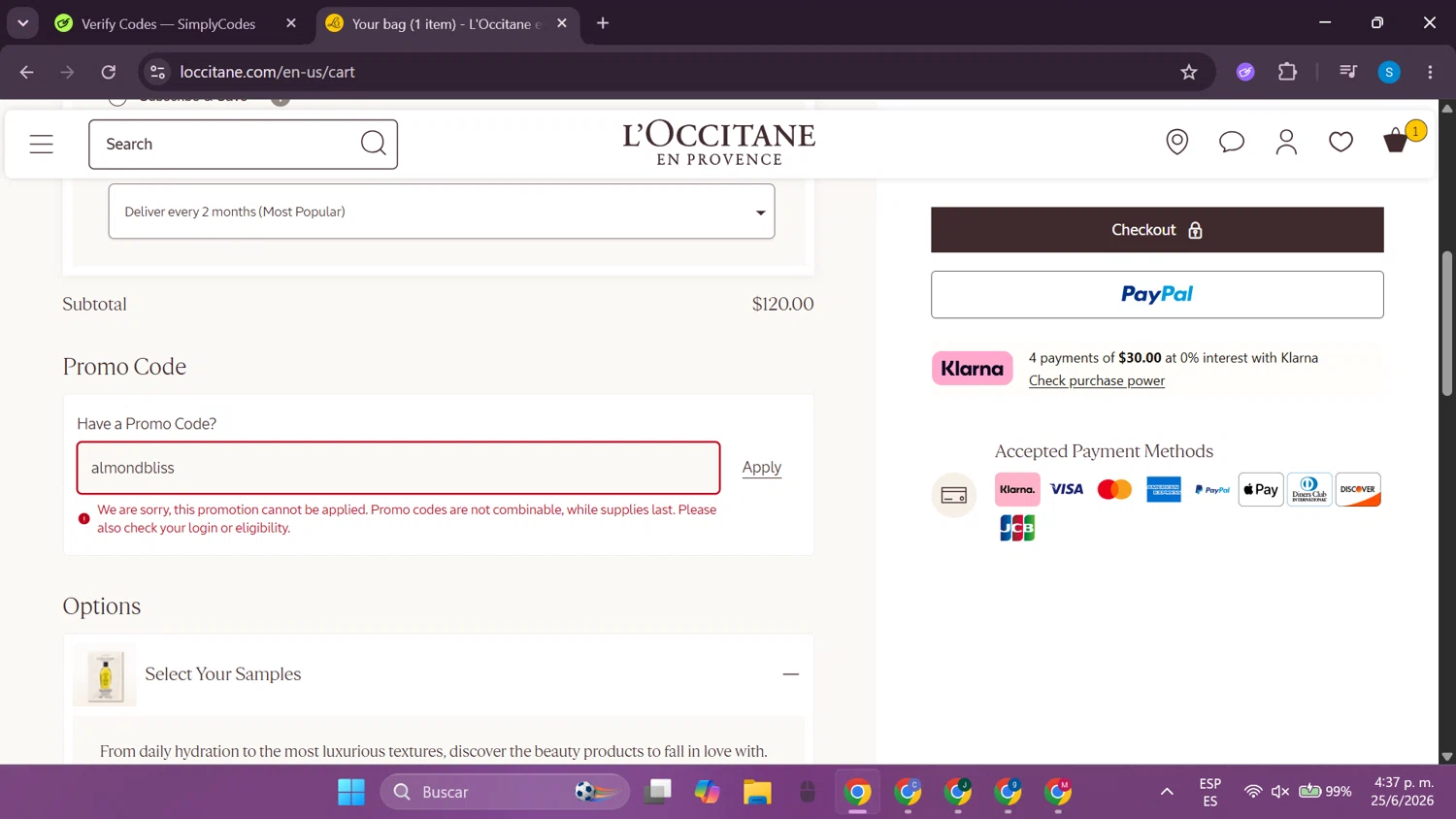This screenshot has width=1456, height=819.
Task: Click the Windows taskbar Buscar search box
Action: pyautogui.click(x=505, y=792)
